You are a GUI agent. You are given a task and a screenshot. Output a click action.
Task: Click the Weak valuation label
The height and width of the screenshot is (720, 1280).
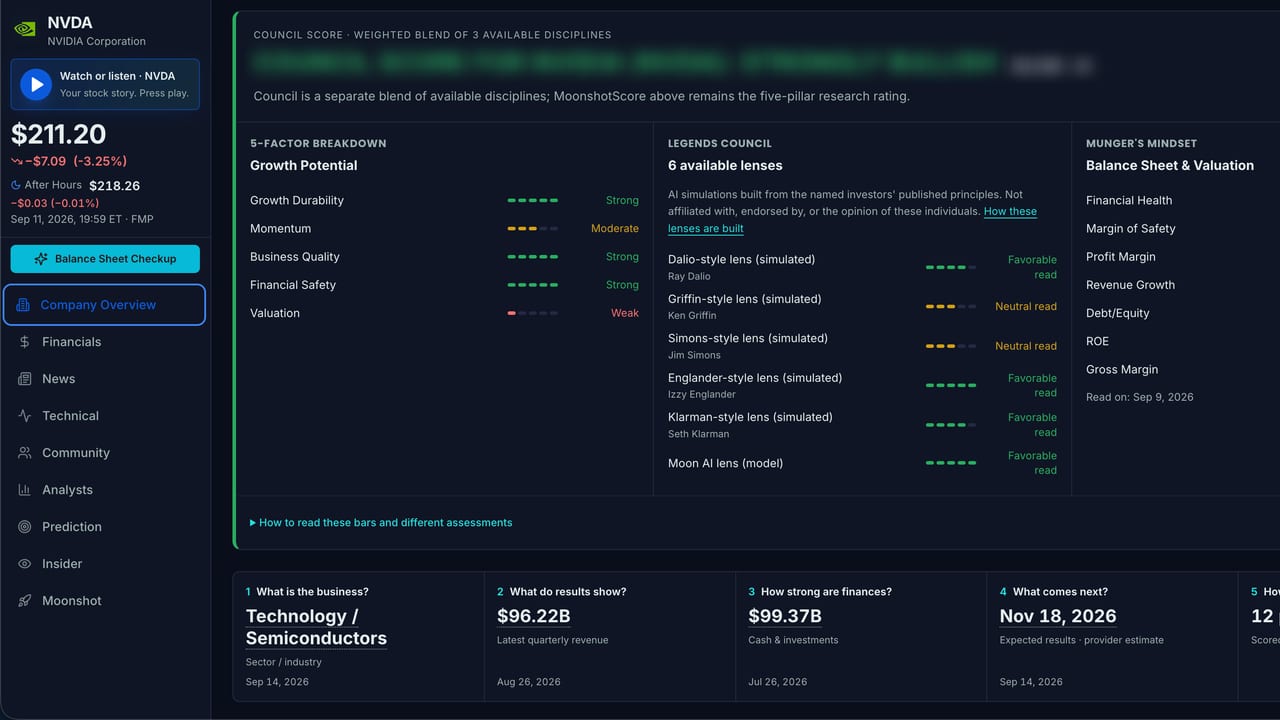pyautogui.click(x=625, y=313)
